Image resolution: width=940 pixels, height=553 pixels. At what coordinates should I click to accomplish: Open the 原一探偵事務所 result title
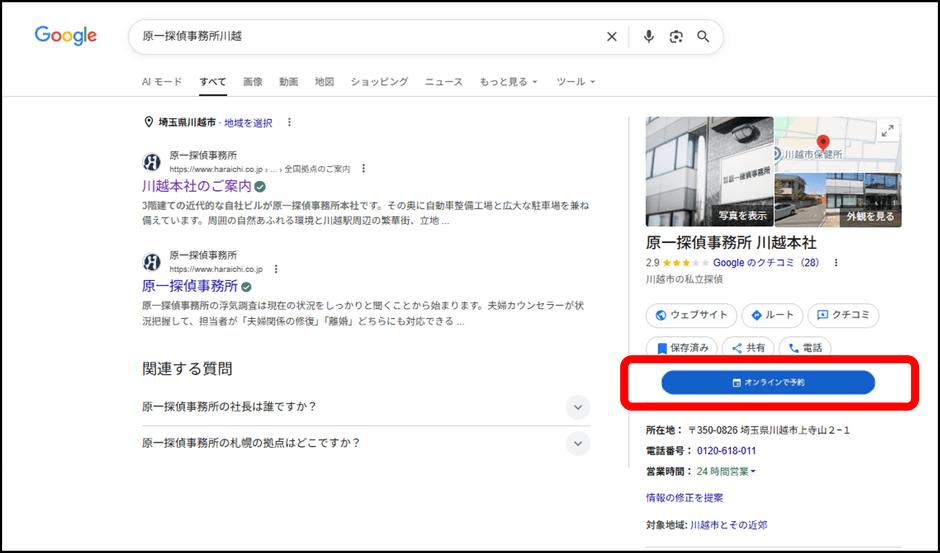click(190, 286)
